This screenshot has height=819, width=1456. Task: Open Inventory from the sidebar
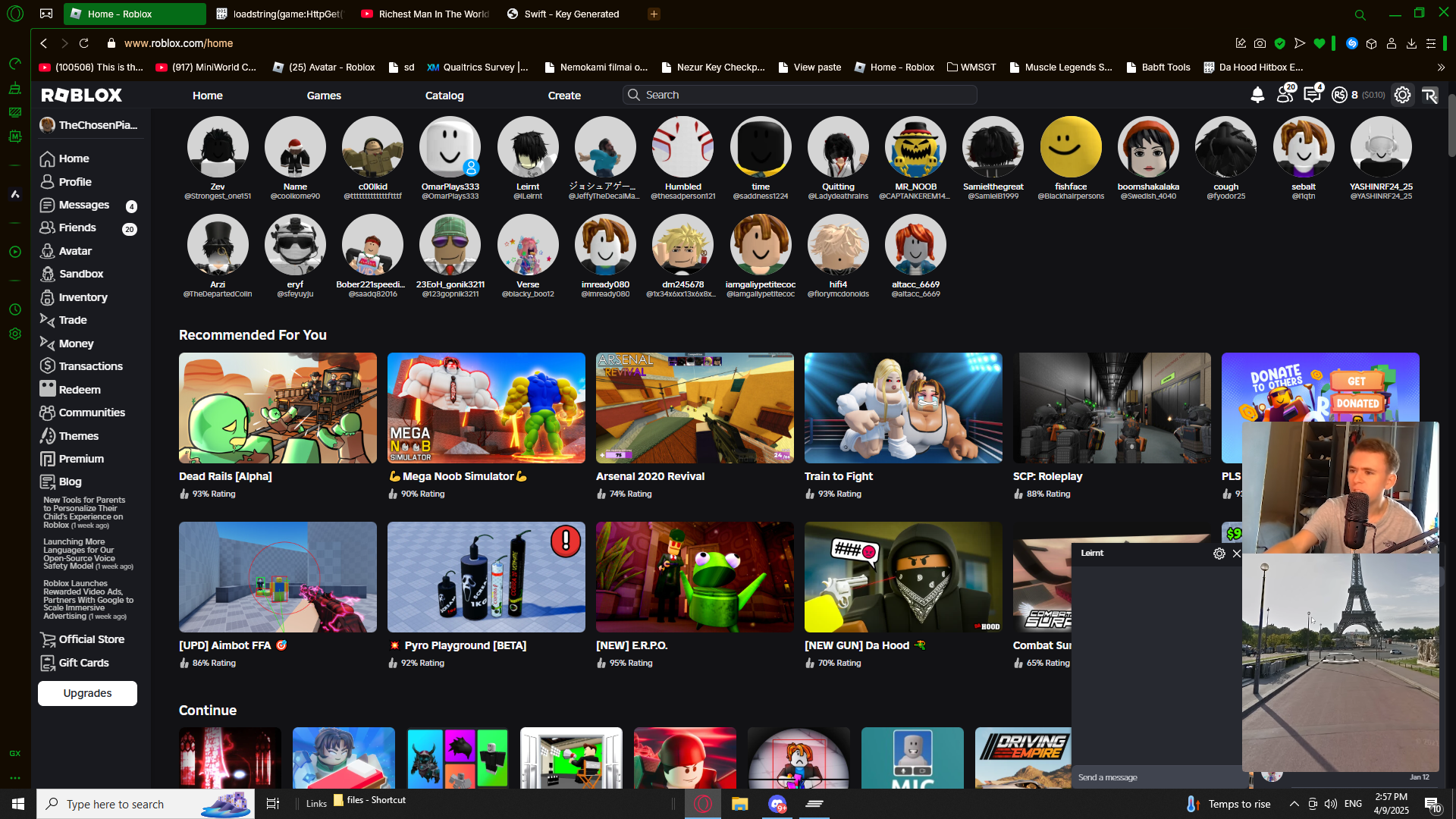click(83, 297)
